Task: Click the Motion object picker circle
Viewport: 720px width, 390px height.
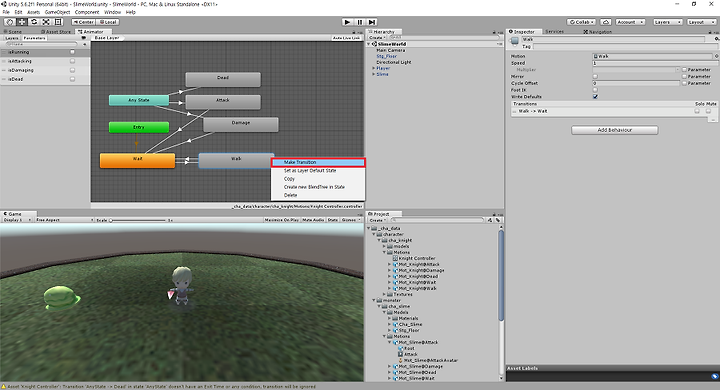Action: (716, 56)
